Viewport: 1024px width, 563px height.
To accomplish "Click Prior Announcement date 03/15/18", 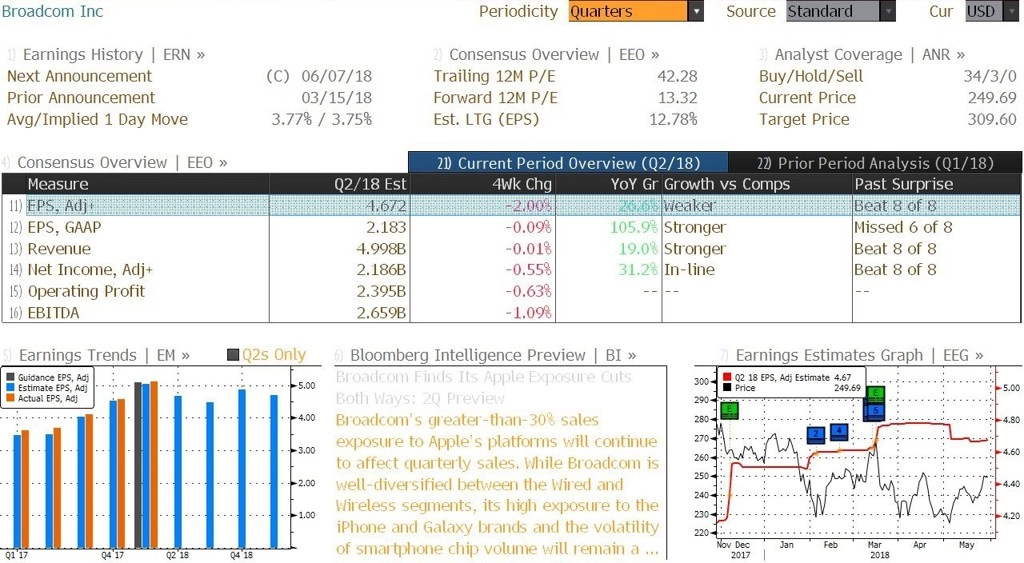I will point(336,97).
